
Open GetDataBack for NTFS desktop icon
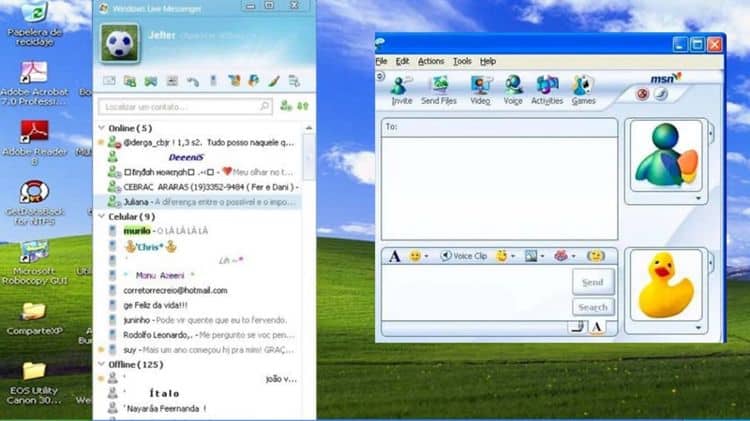point(34,203)
